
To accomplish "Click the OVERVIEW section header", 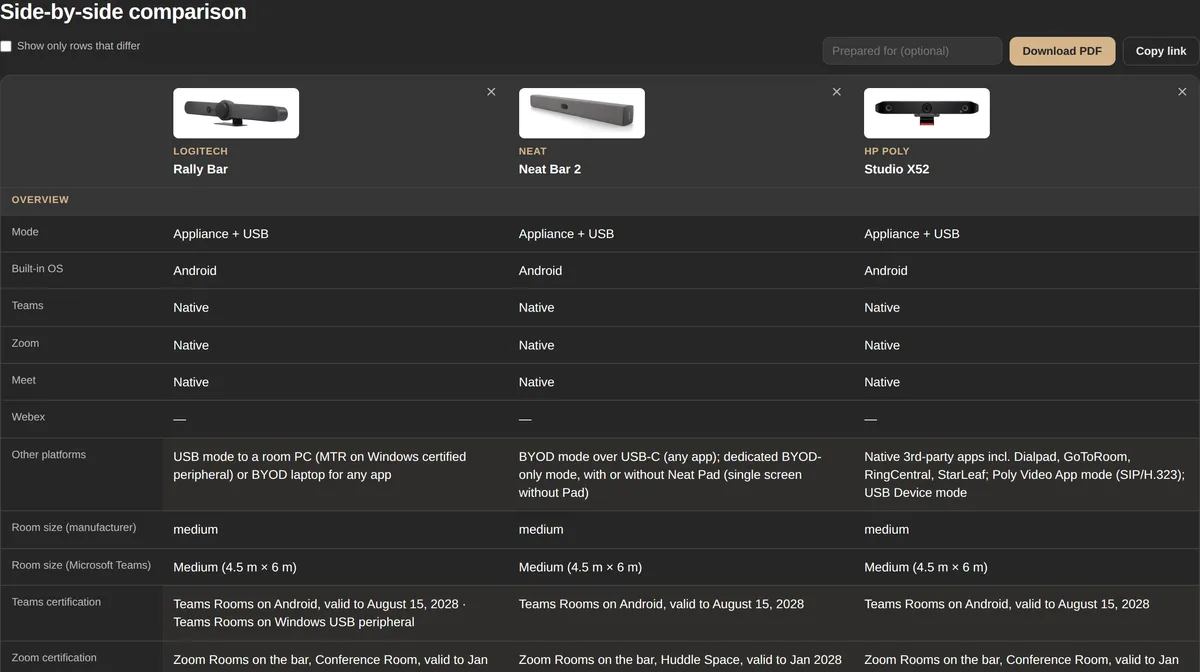I will click(40, 200).
